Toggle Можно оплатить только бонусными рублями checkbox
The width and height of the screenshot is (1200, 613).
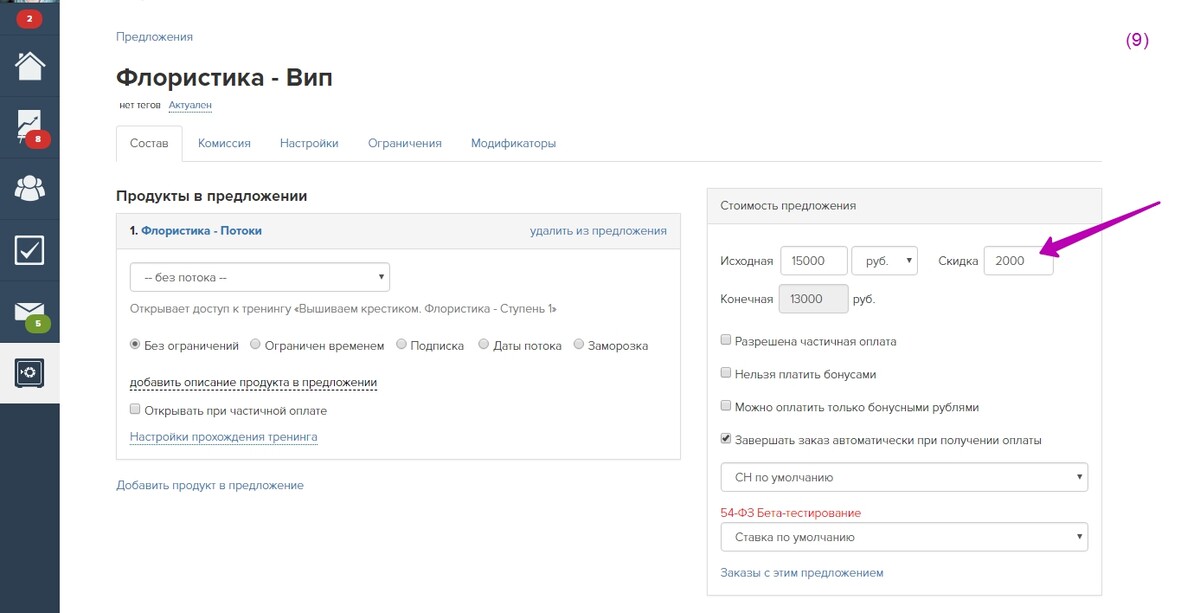pyautogui.click(x=726, y=407)
